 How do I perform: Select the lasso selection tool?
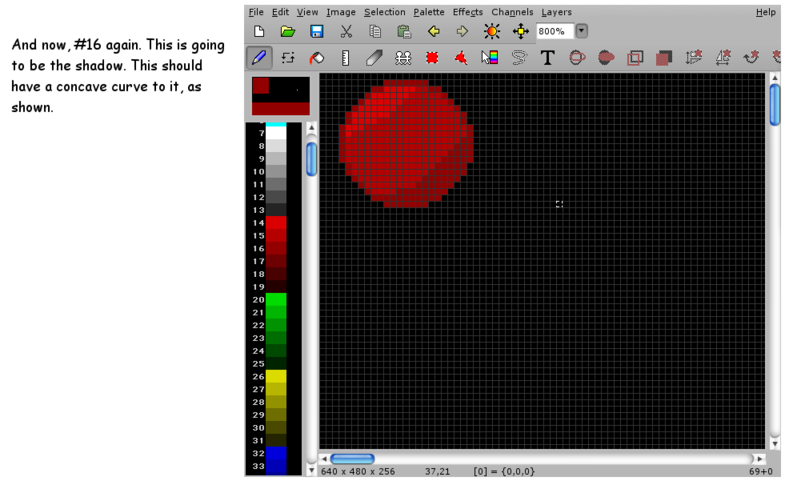[519, 58]
